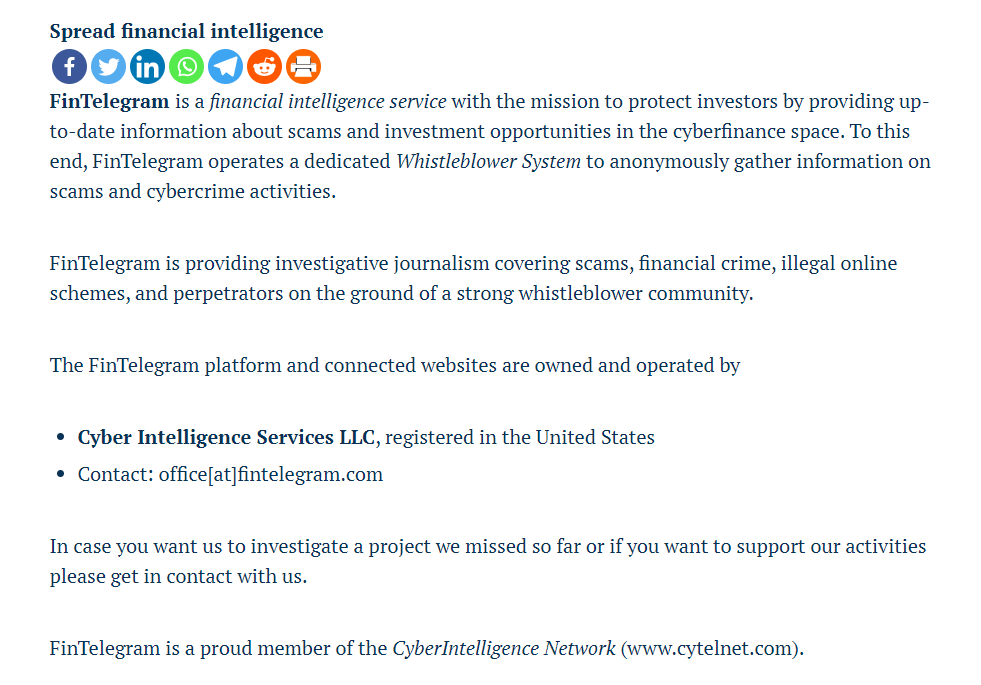Click "registered in the United States" text
The image size is (981, 685).
(x=520, y=437)
